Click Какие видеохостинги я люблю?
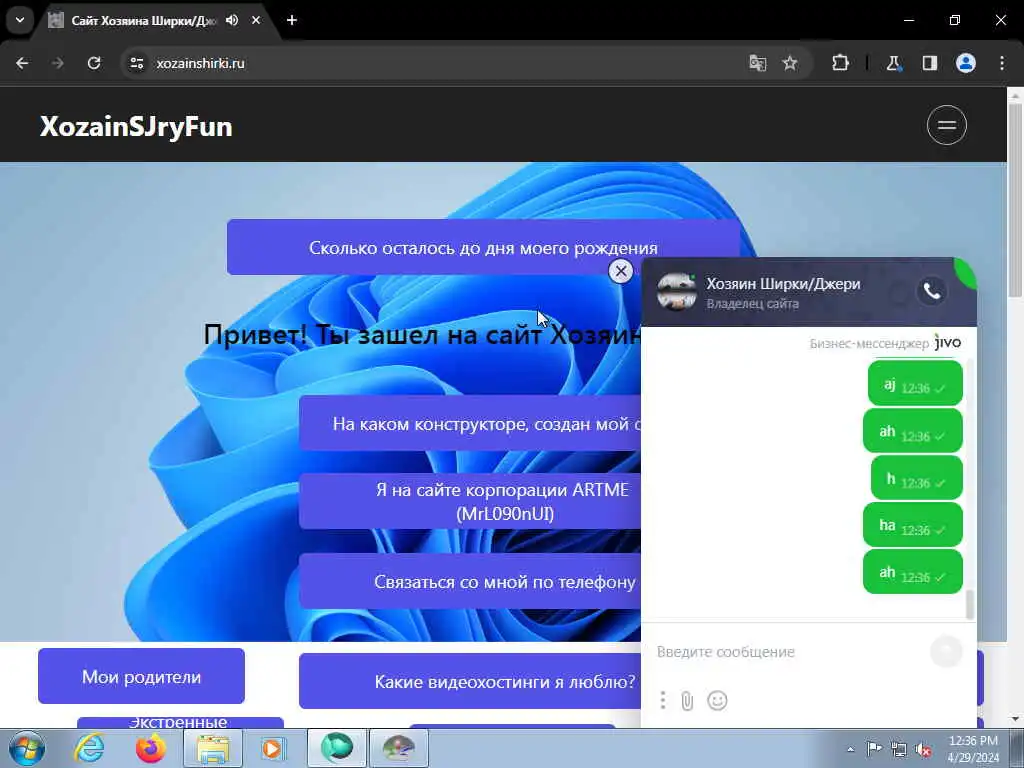Image resolution: width=1024 pixels, height=768 pixels. [x=470, y=681]
